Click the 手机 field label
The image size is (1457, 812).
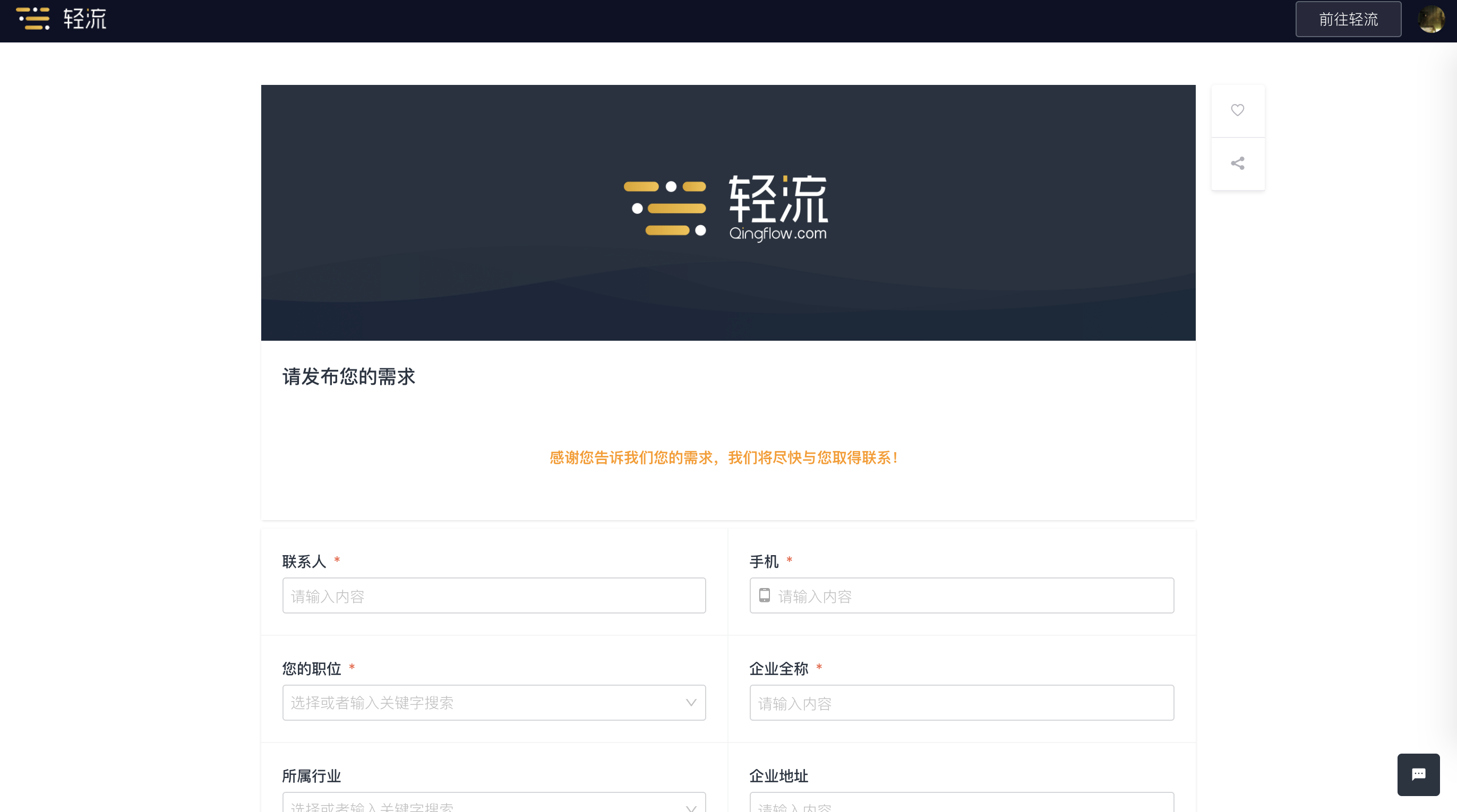pos(764,562)
